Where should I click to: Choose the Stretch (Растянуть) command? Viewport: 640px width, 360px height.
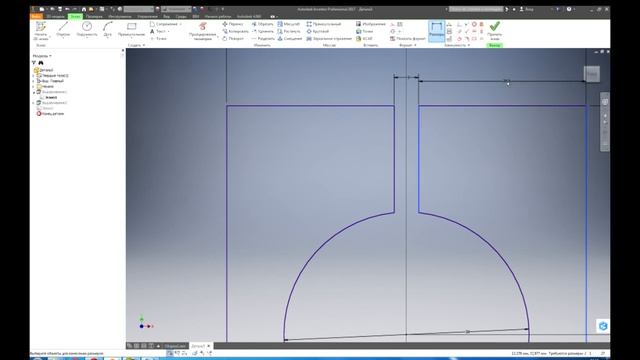(x=289, y=31)
